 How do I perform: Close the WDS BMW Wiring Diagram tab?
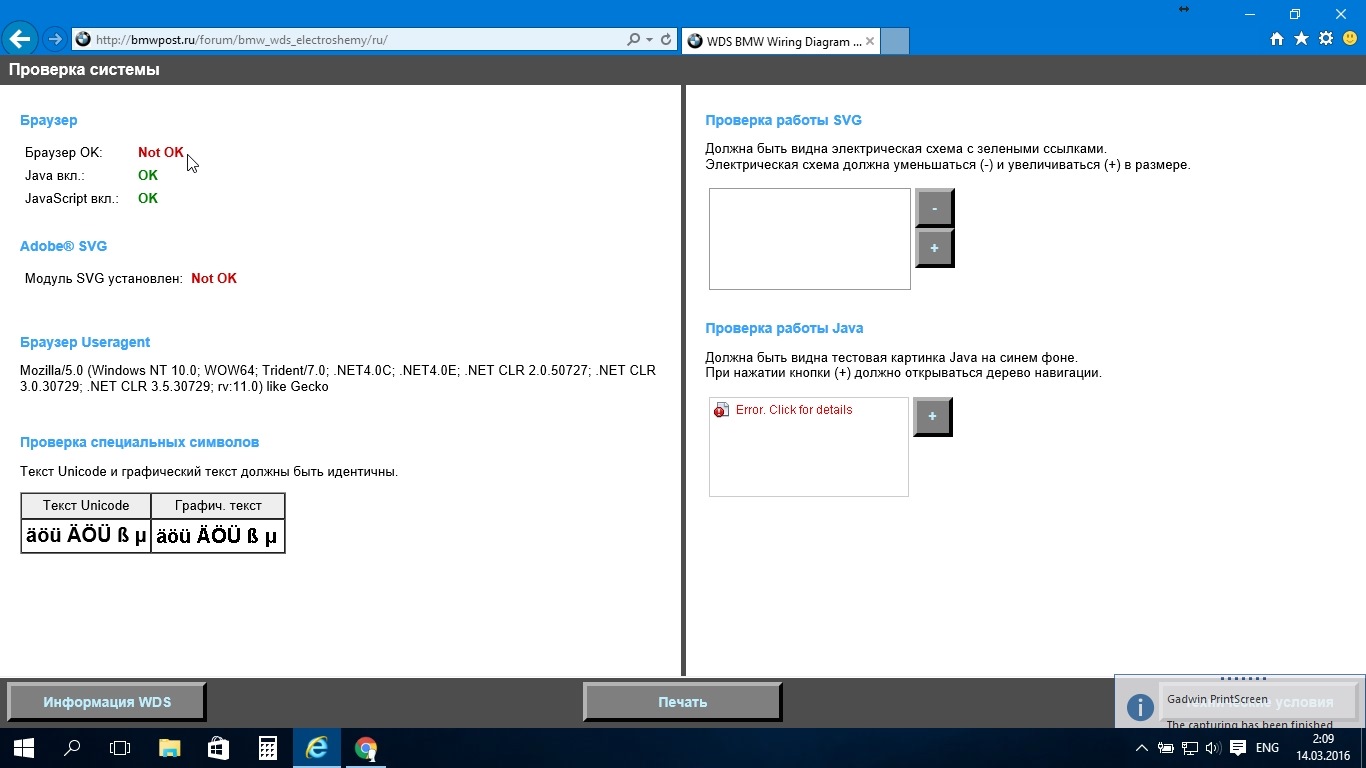(x=870, y=41)
